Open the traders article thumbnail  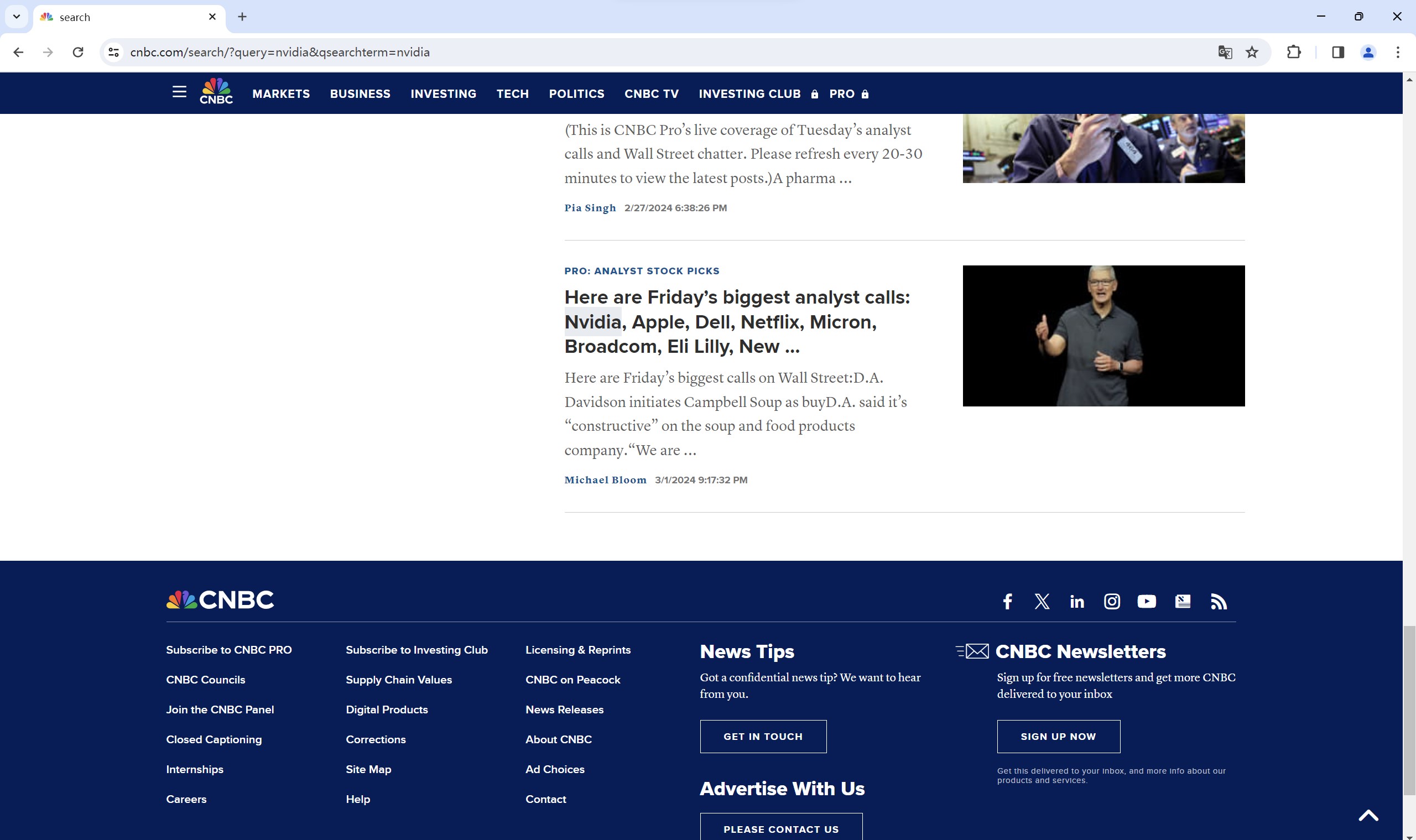click(1103, 148)
